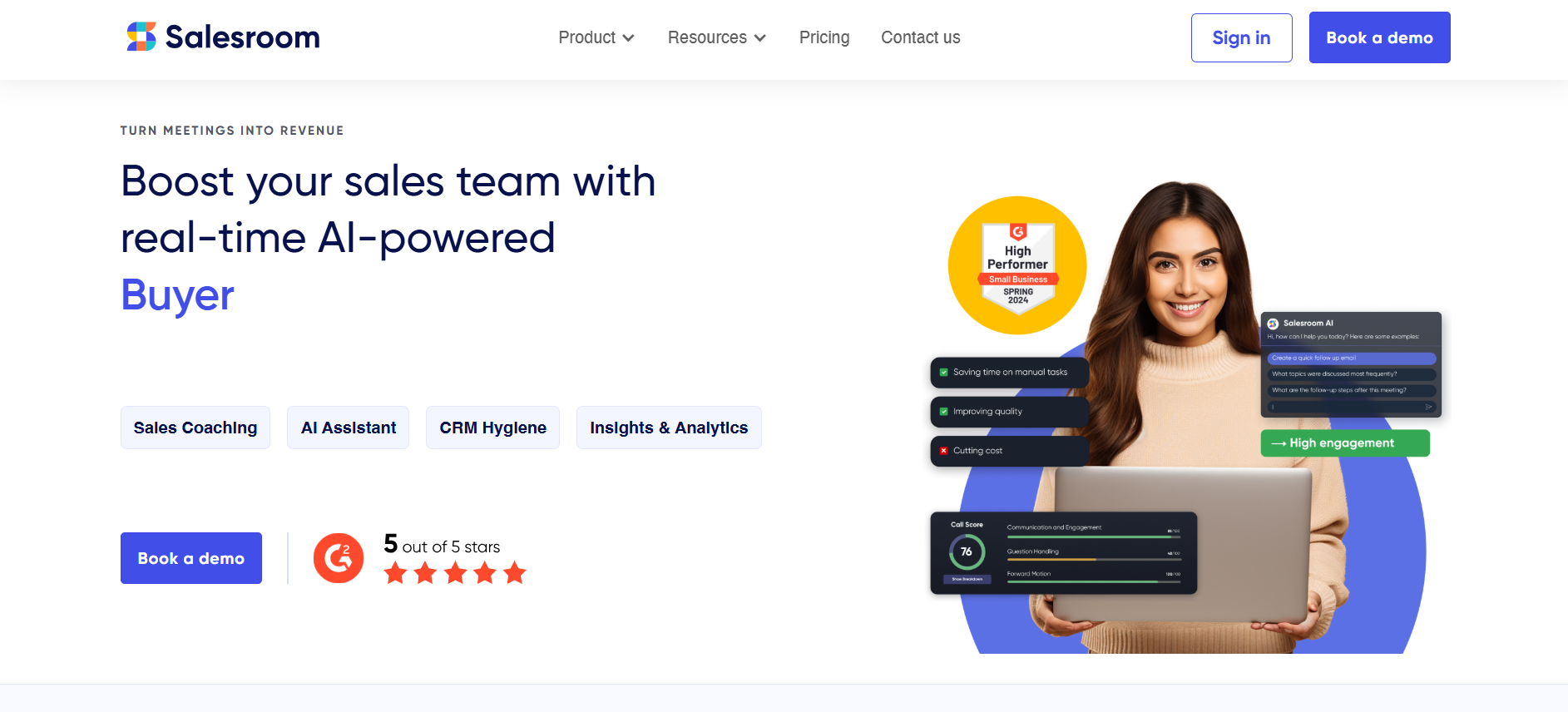Click the arrow on High engagement tag
Image resolution: width=1568 pixels, height=712 pixels.
click(x=1279, y=443)
